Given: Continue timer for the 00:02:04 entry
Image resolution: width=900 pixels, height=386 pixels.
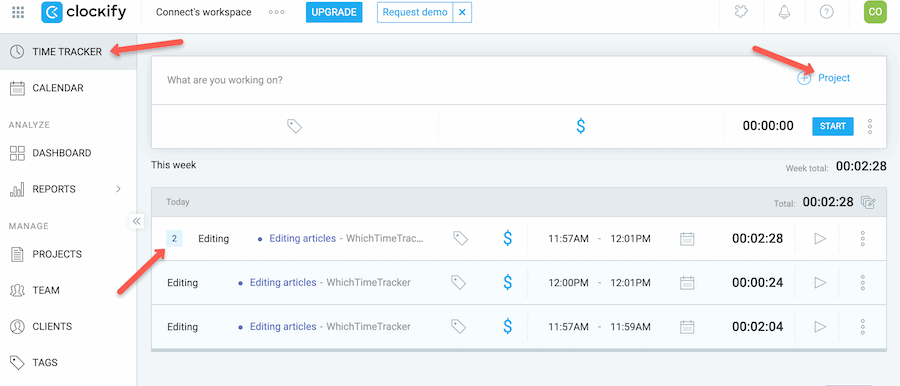Looking at the screenshot, I should click(x=820, y=327).
